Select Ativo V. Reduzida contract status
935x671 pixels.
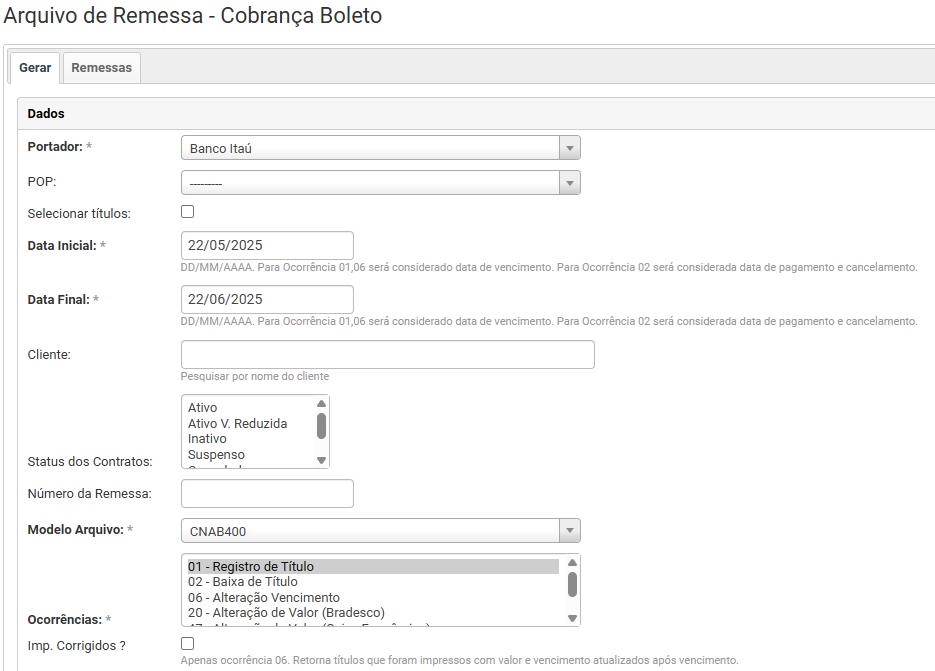[237, 424]
